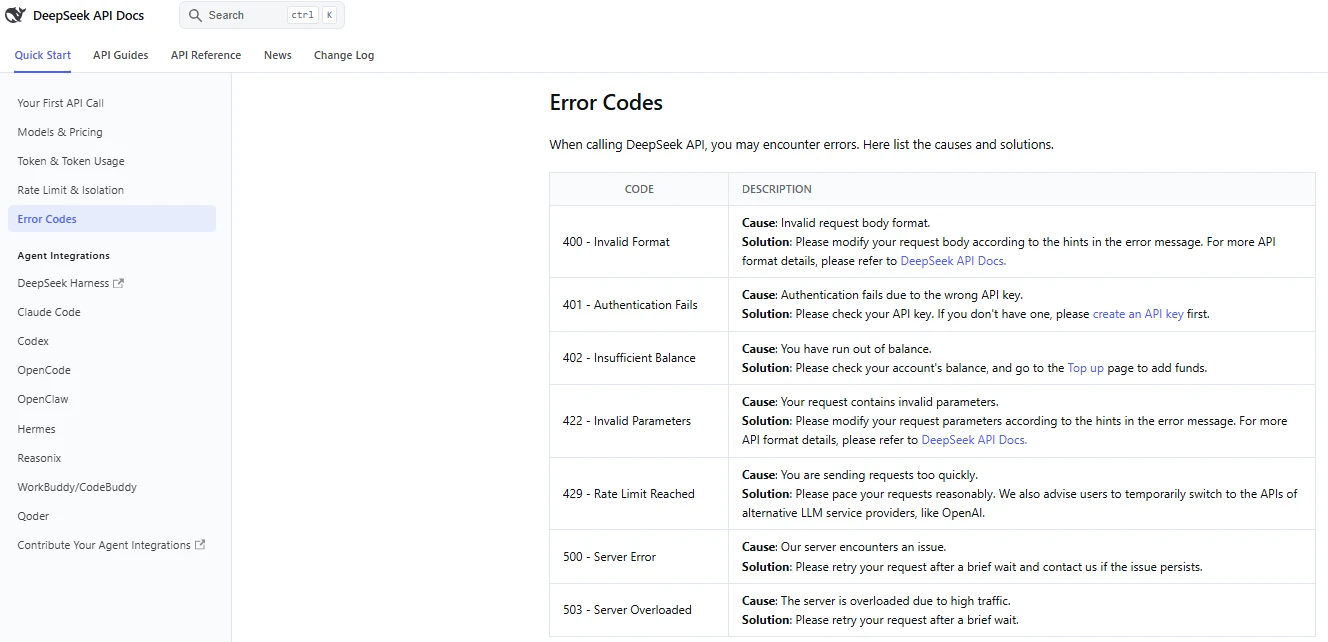Open the News tab

[278, 55]
